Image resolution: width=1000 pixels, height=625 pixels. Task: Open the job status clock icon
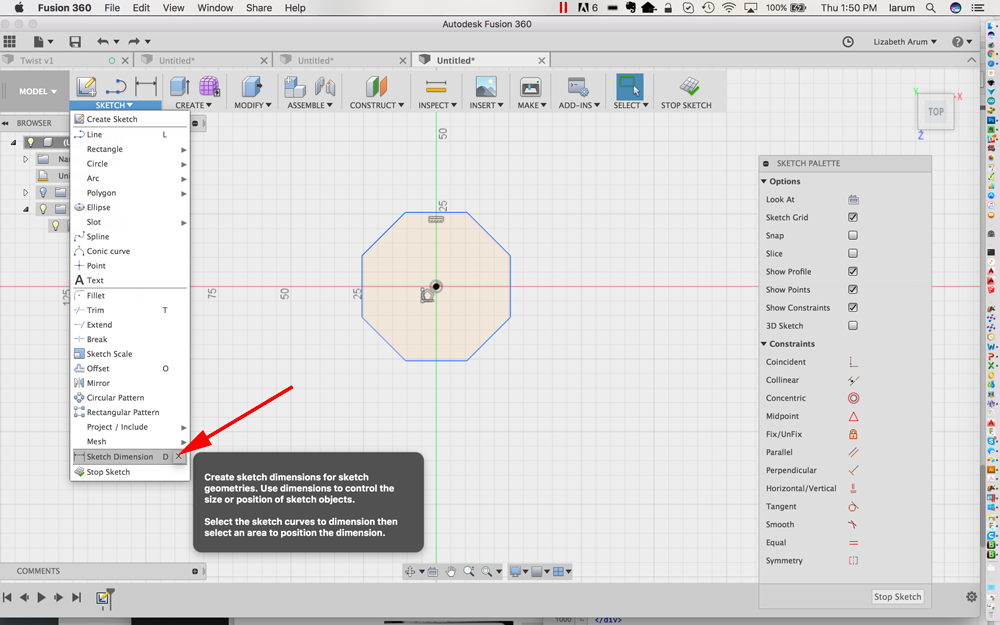point(848,41)
